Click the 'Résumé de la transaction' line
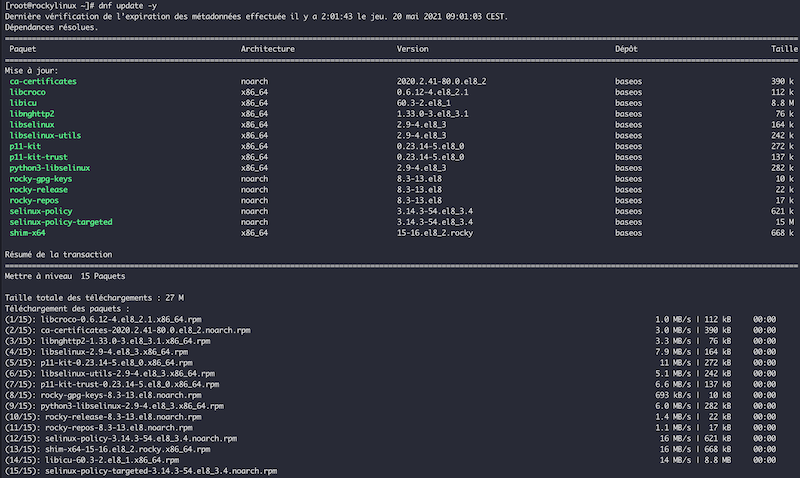This screenshot has width=800, height=478. (x=58, y=255)
